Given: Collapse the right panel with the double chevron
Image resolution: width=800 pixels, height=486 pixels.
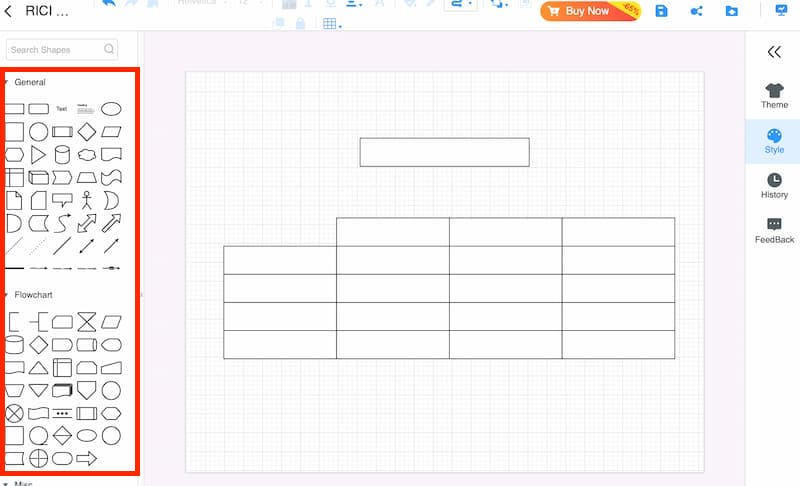Looking at the screenshot, I should click(774, 52).
